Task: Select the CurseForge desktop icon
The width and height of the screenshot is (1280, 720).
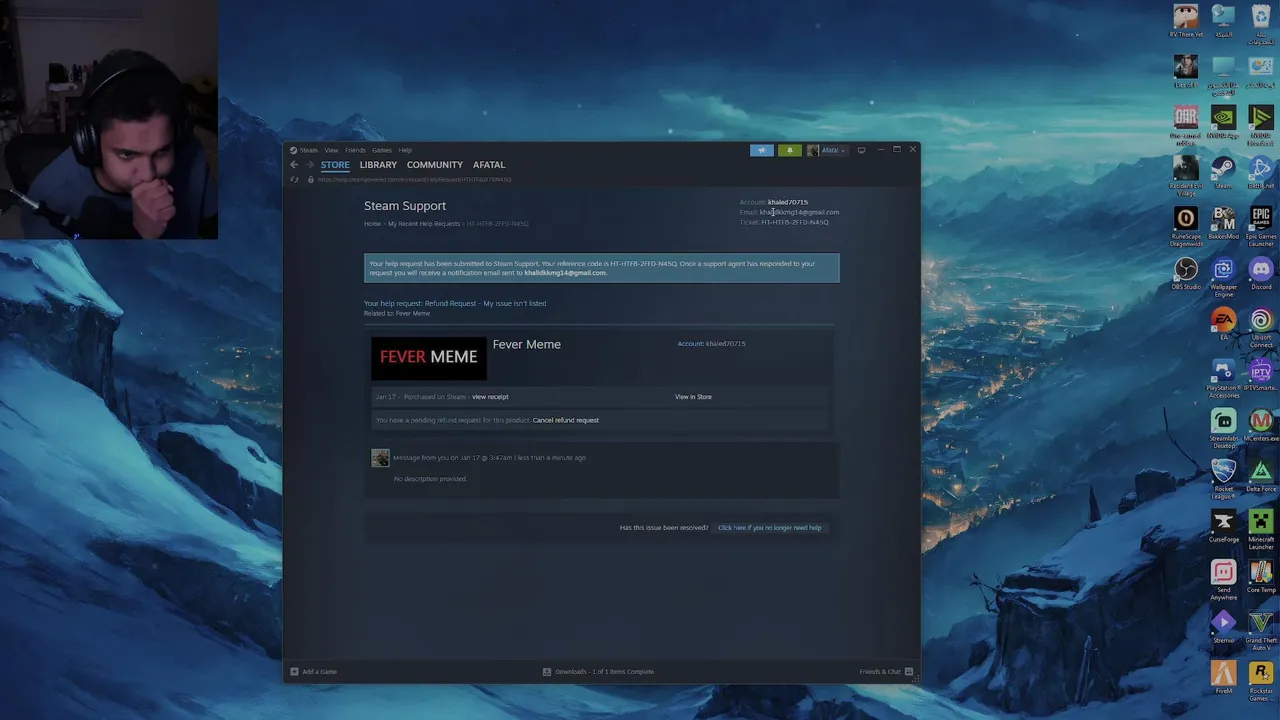Action: [1223, 527]
